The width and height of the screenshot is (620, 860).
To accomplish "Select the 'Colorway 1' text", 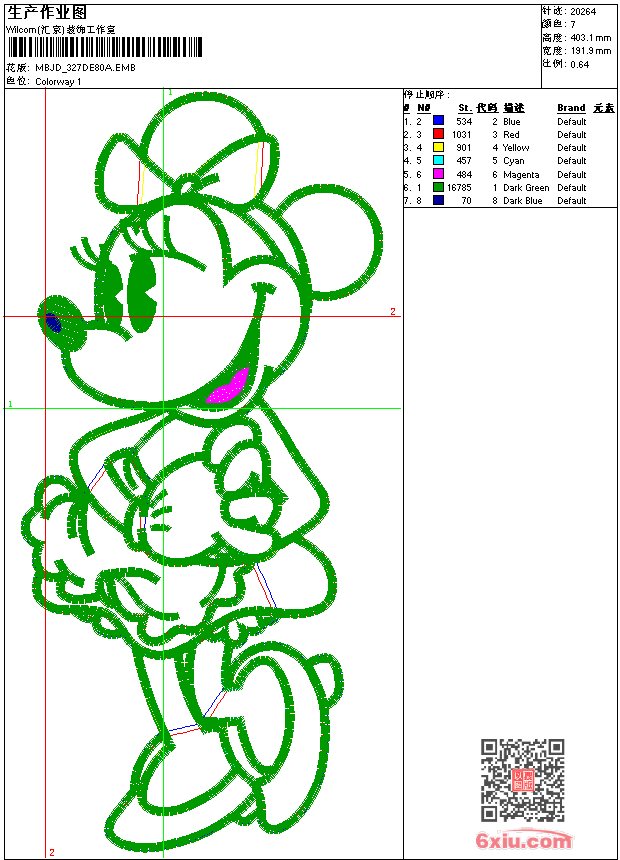I will [58, 82].
